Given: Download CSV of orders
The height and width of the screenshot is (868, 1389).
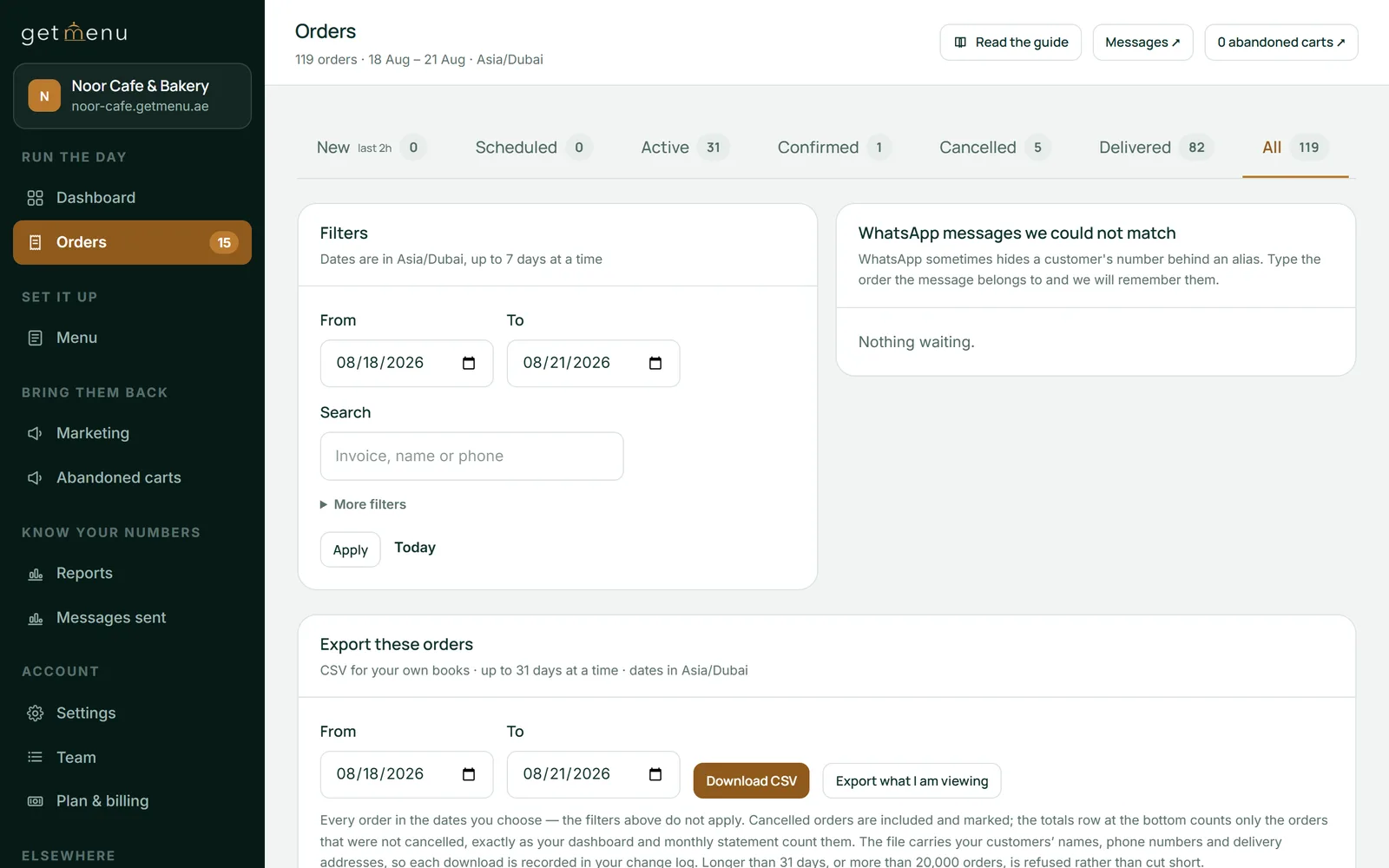Looking at the screenshot, I should pos(751,780).
